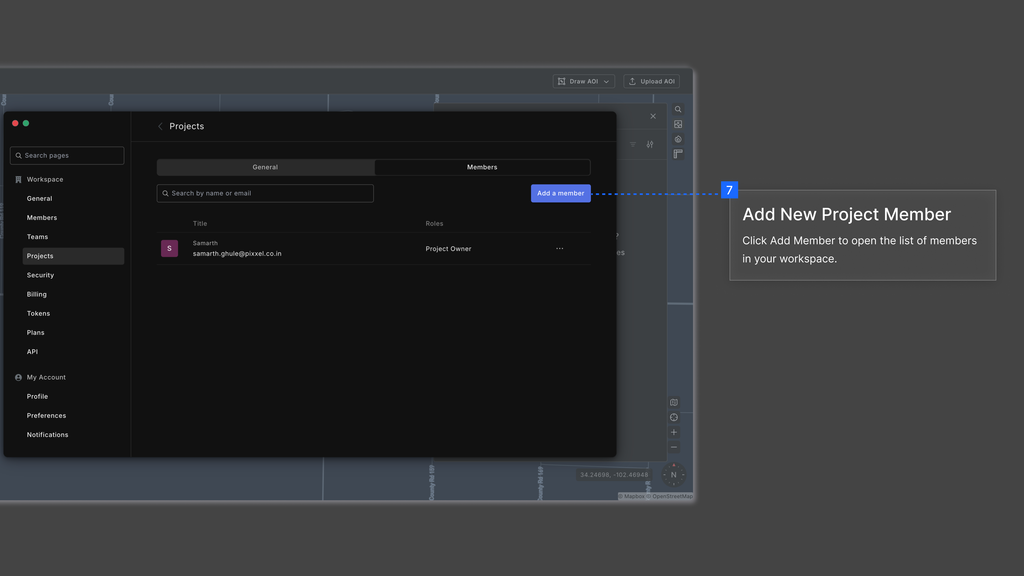Click the Search pages field
The image size is (1024, 576).
67,155
